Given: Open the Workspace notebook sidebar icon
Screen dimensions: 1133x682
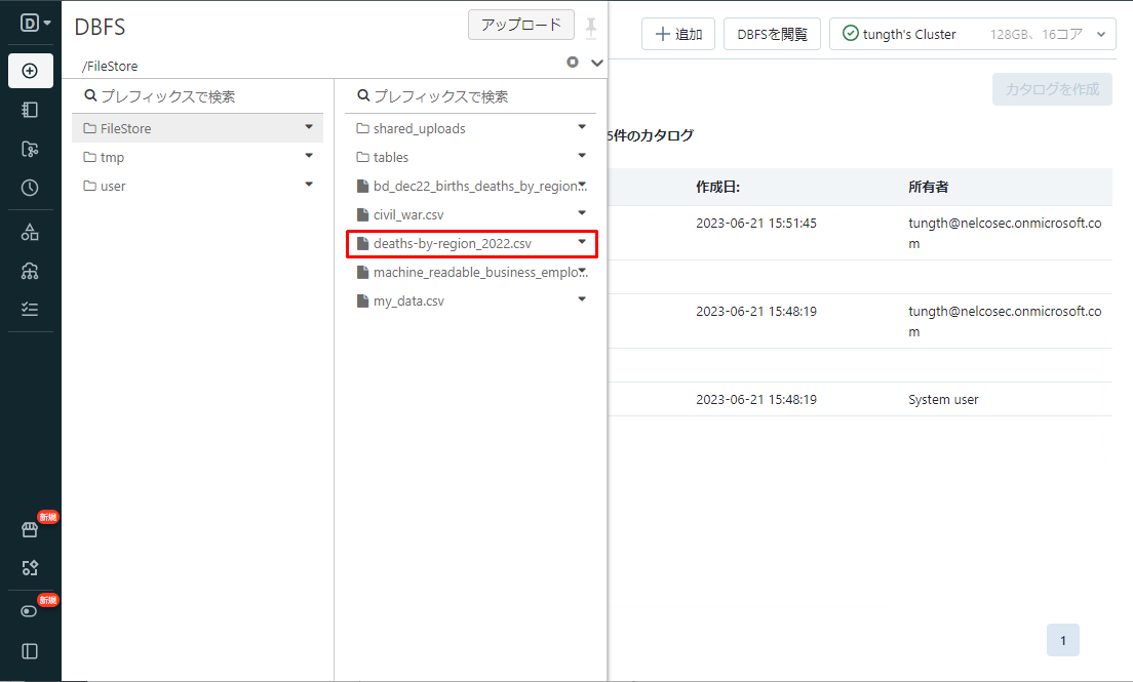Looking at the screenshot, I should coord(30,110).
